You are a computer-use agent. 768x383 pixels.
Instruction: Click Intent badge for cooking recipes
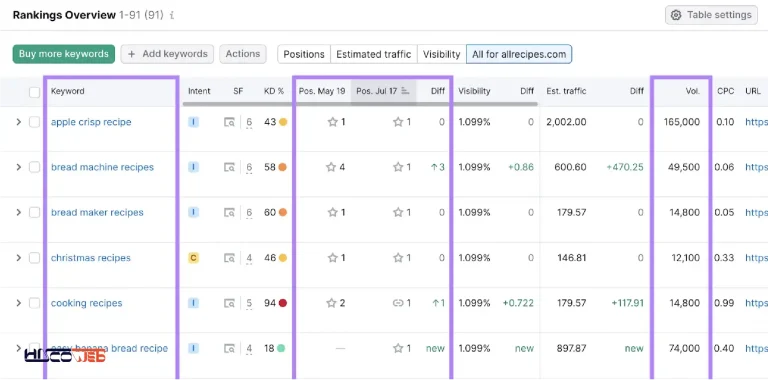pyautogui.click(x=193, y=303)
